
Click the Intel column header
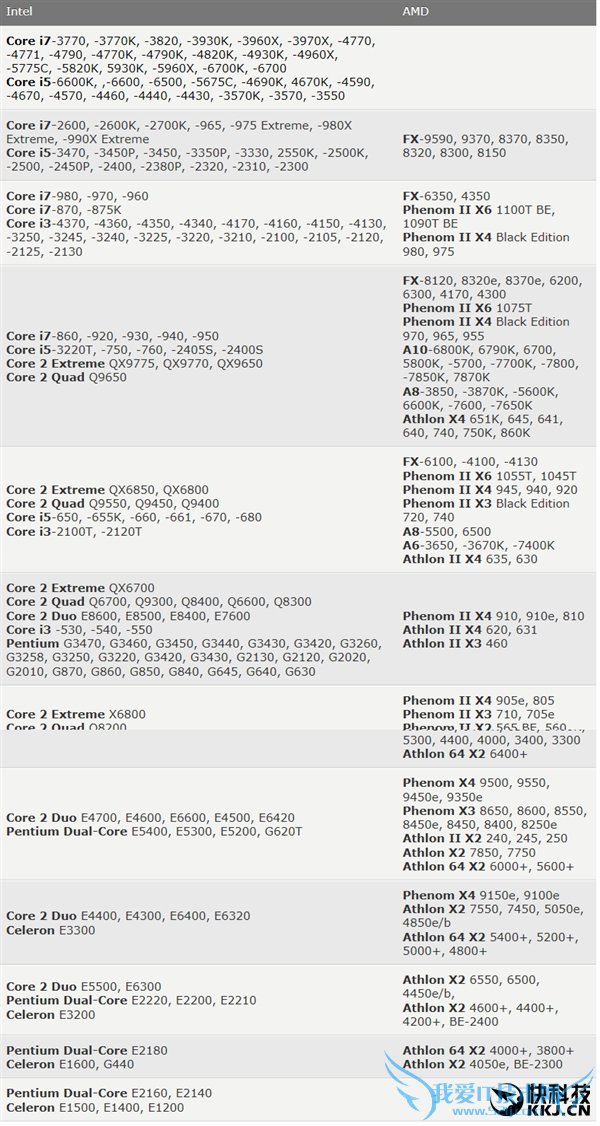19,10
